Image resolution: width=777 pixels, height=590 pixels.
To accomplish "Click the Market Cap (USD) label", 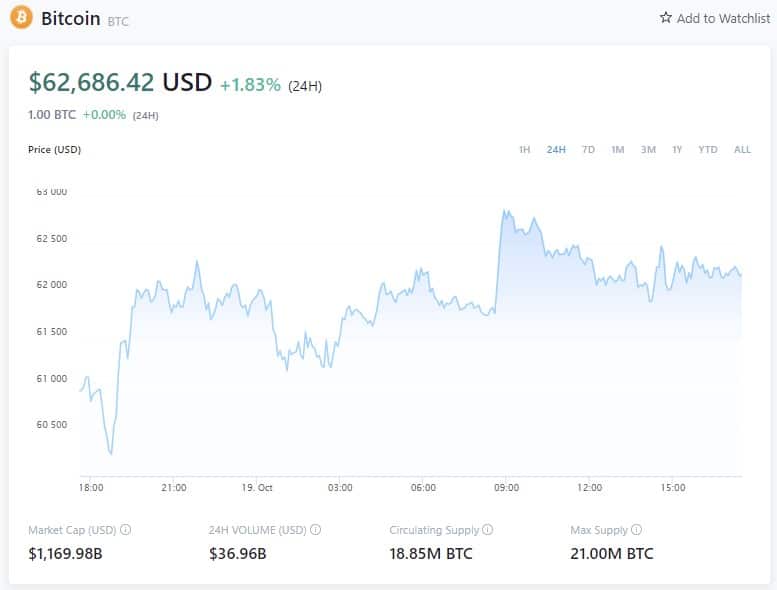I will tap(72, 530).
